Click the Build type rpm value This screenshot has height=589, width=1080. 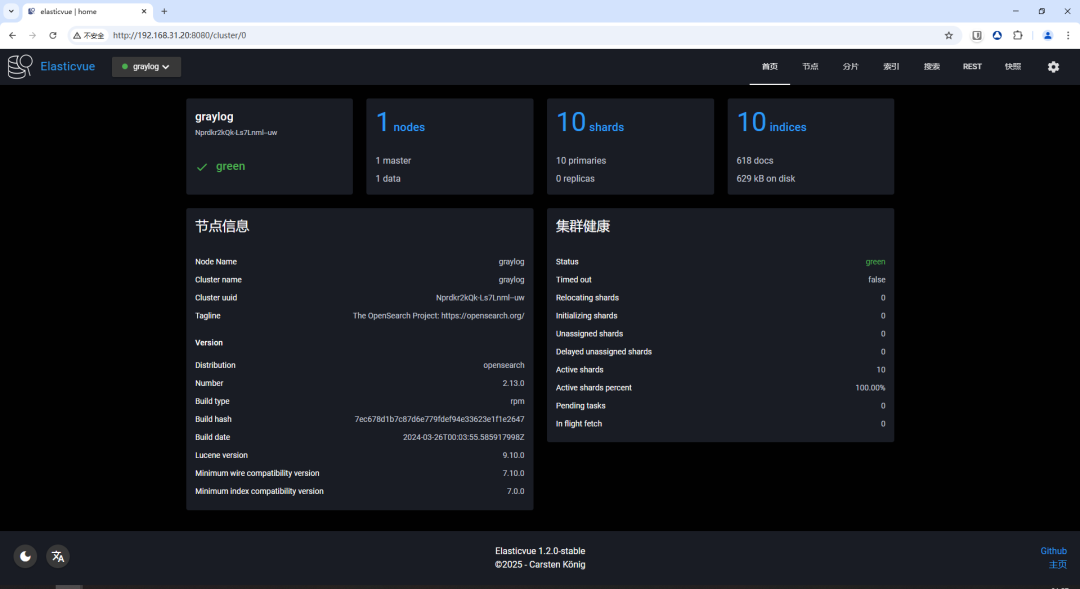tap(517, 401)
